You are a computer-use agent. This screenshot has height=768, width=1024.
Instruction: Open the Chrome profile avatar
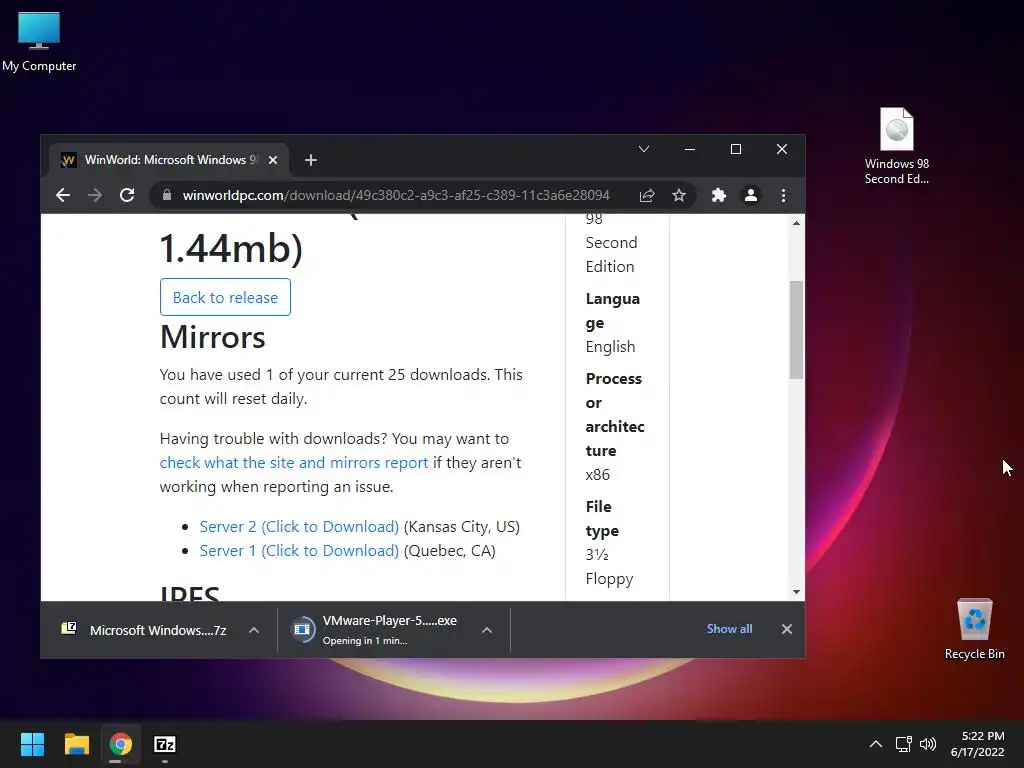pos(751,195)
